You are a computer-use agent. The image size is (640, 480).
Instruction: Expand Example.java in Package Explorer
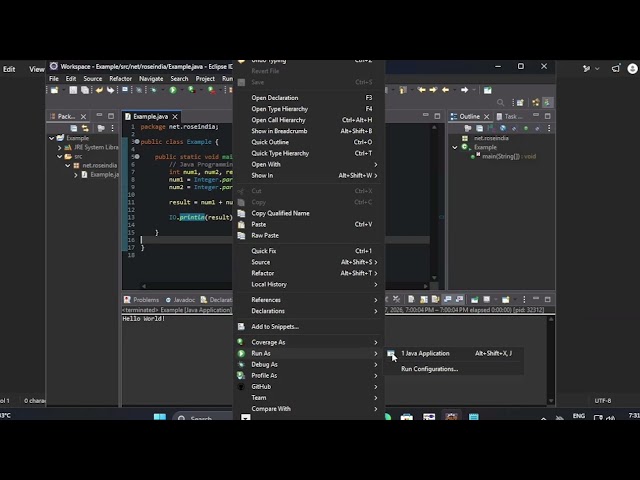[x=76, y=175]
